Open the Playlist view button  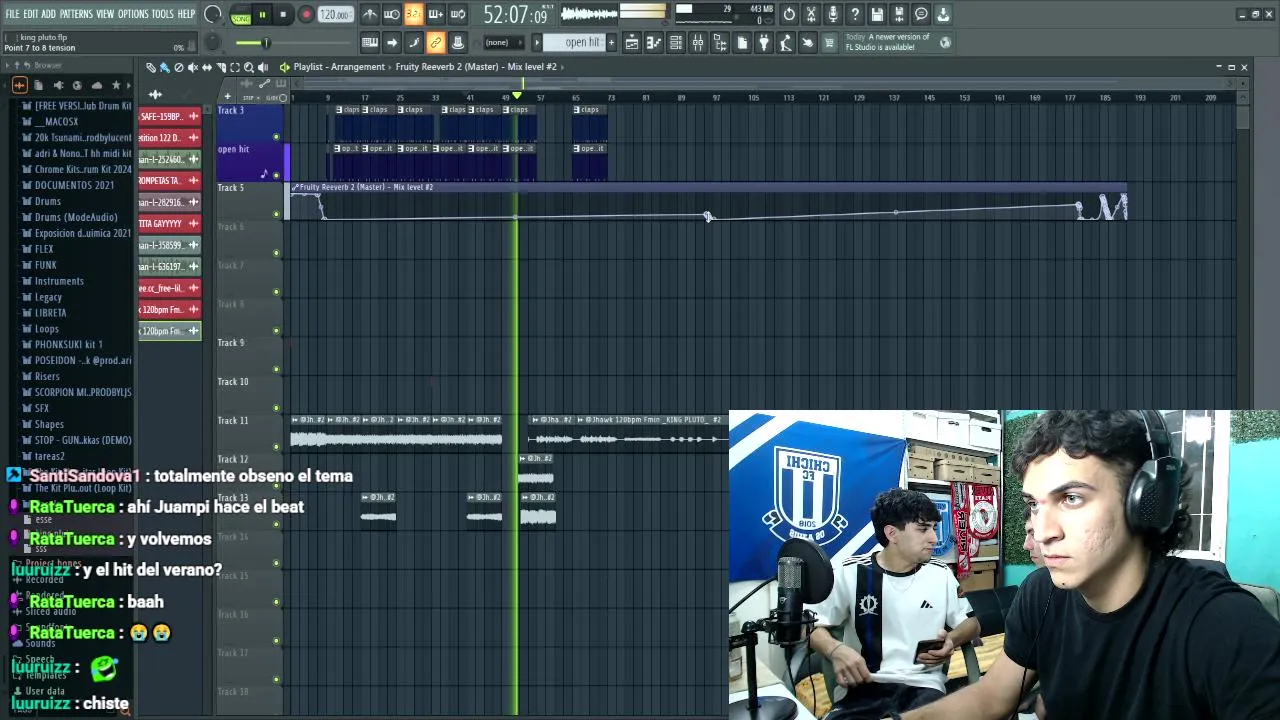coord(632,42)
